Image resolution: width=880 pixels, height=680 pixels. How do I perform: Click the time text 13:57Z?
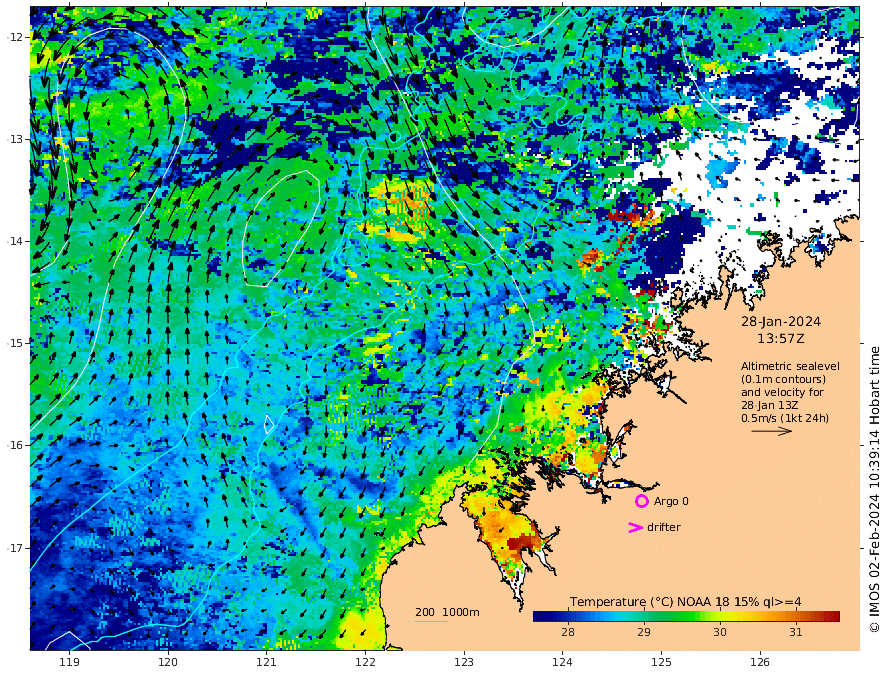click(x=781, y=339)
